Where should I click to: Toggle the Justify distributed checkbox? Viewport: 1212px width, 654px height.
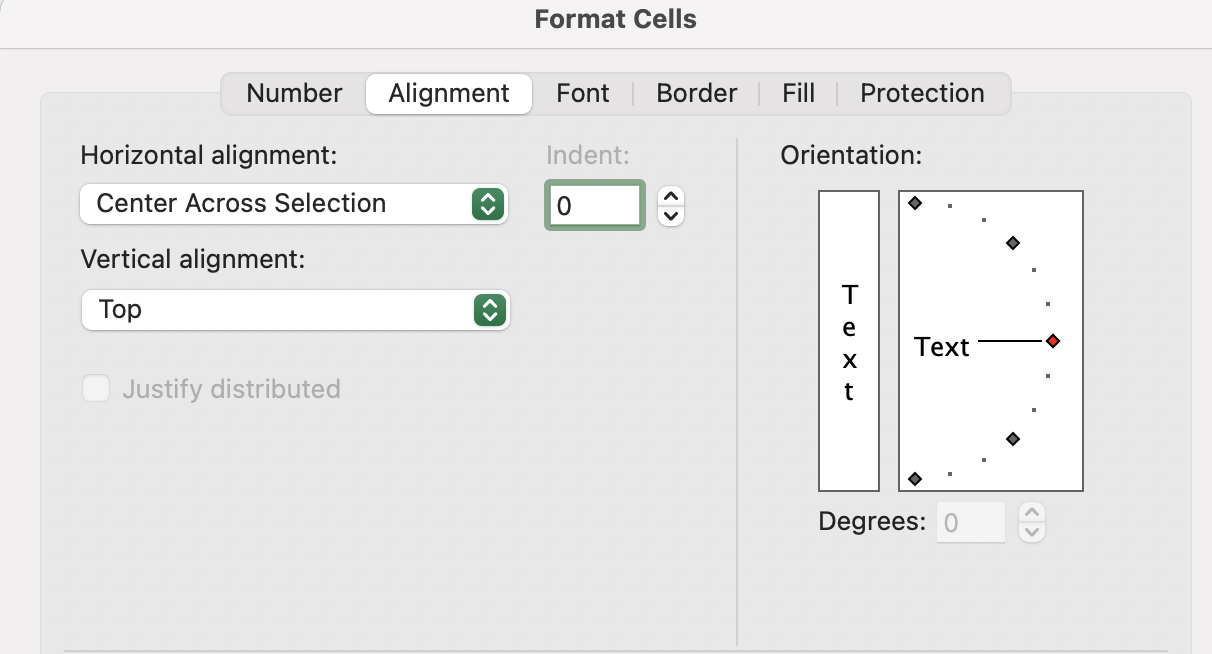[x=96, y=389]
